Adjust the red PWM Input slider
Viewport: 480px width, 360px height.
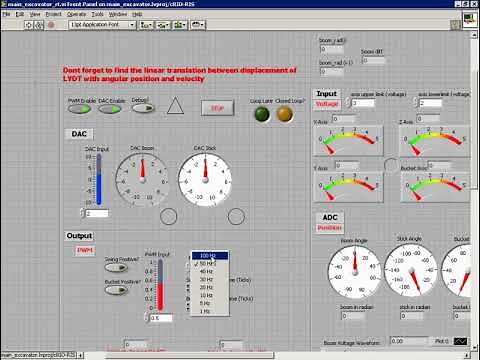point(160,285)
